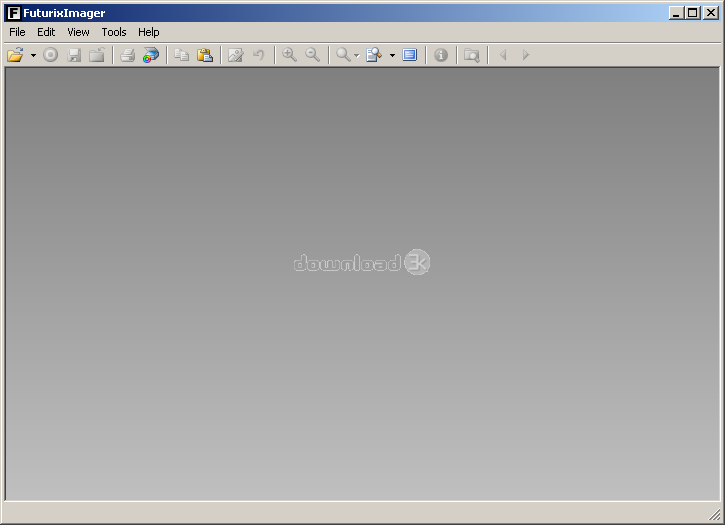Paste from clipboard using the toolbar icon
The image size is (725, 525).
tap(205, 55)
